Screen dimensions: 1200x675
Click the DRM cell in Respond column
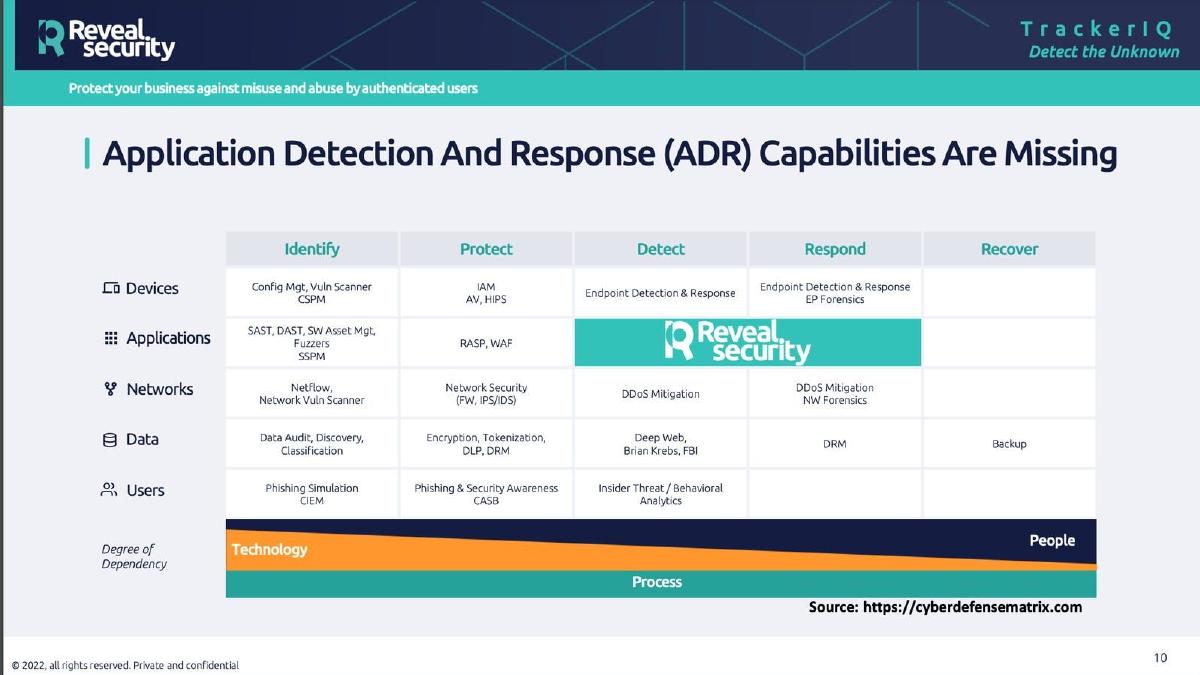[835, 444]
